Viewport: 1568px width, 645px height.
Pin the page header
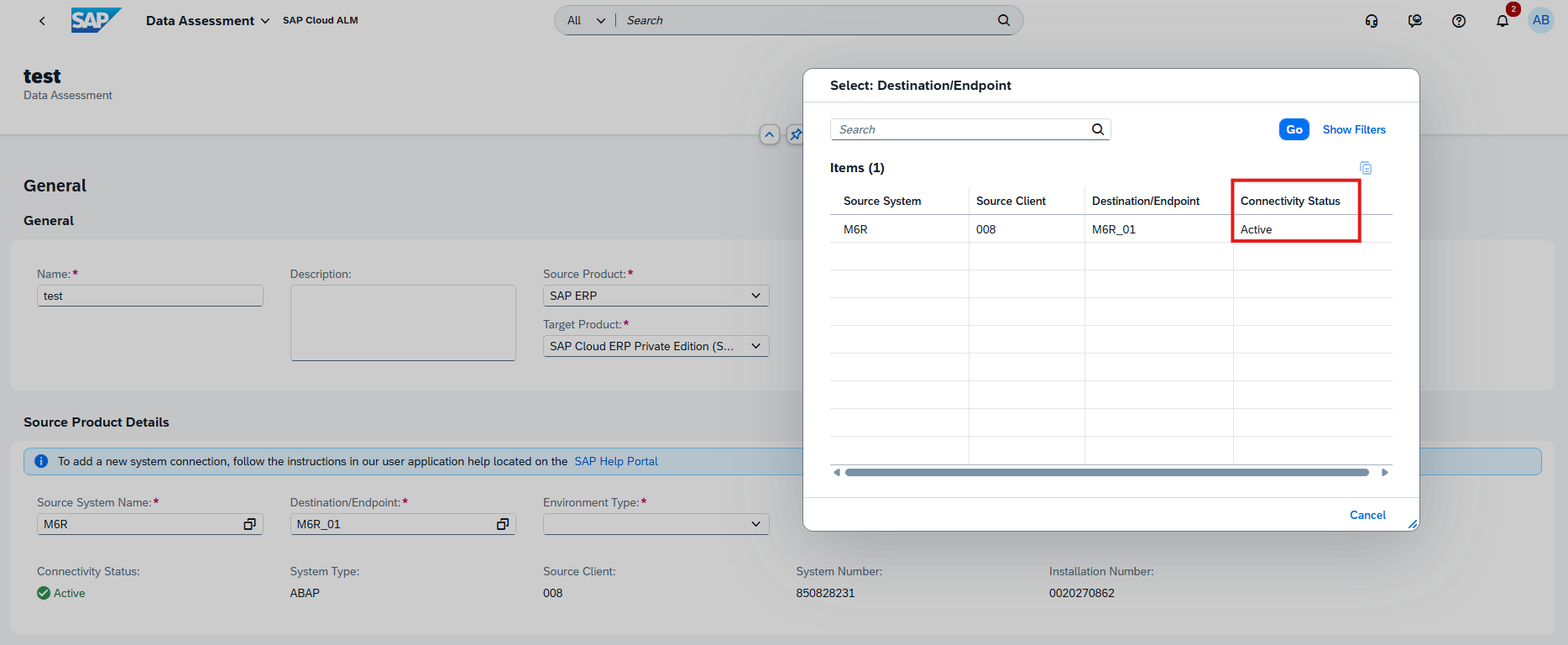(795, 134)
